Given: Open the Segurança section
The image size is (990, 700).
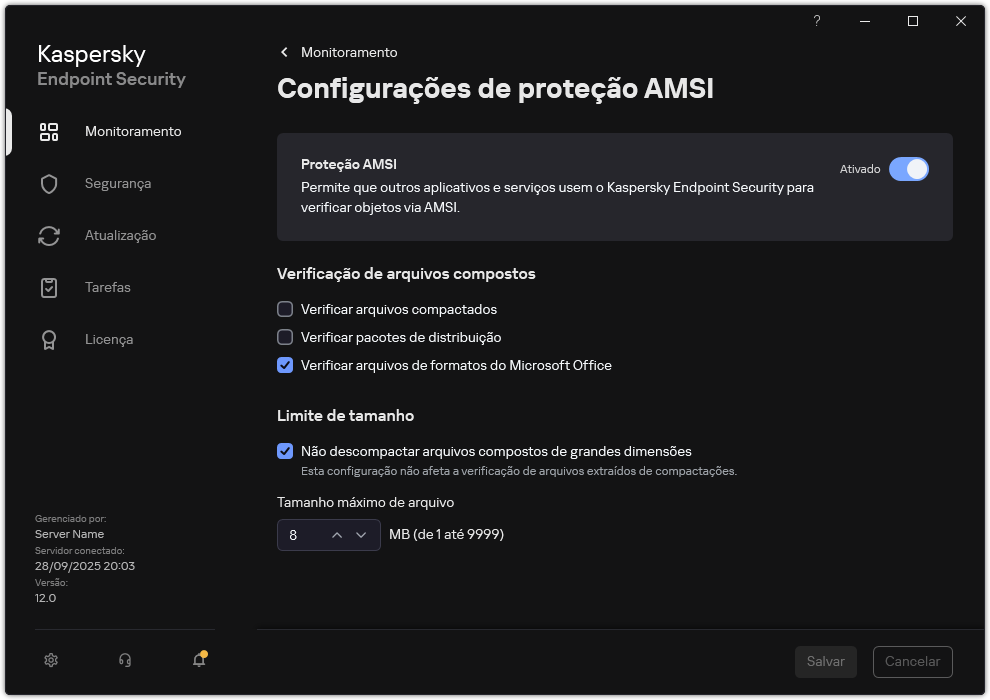Looking at the screenshot, I should 119,183.
